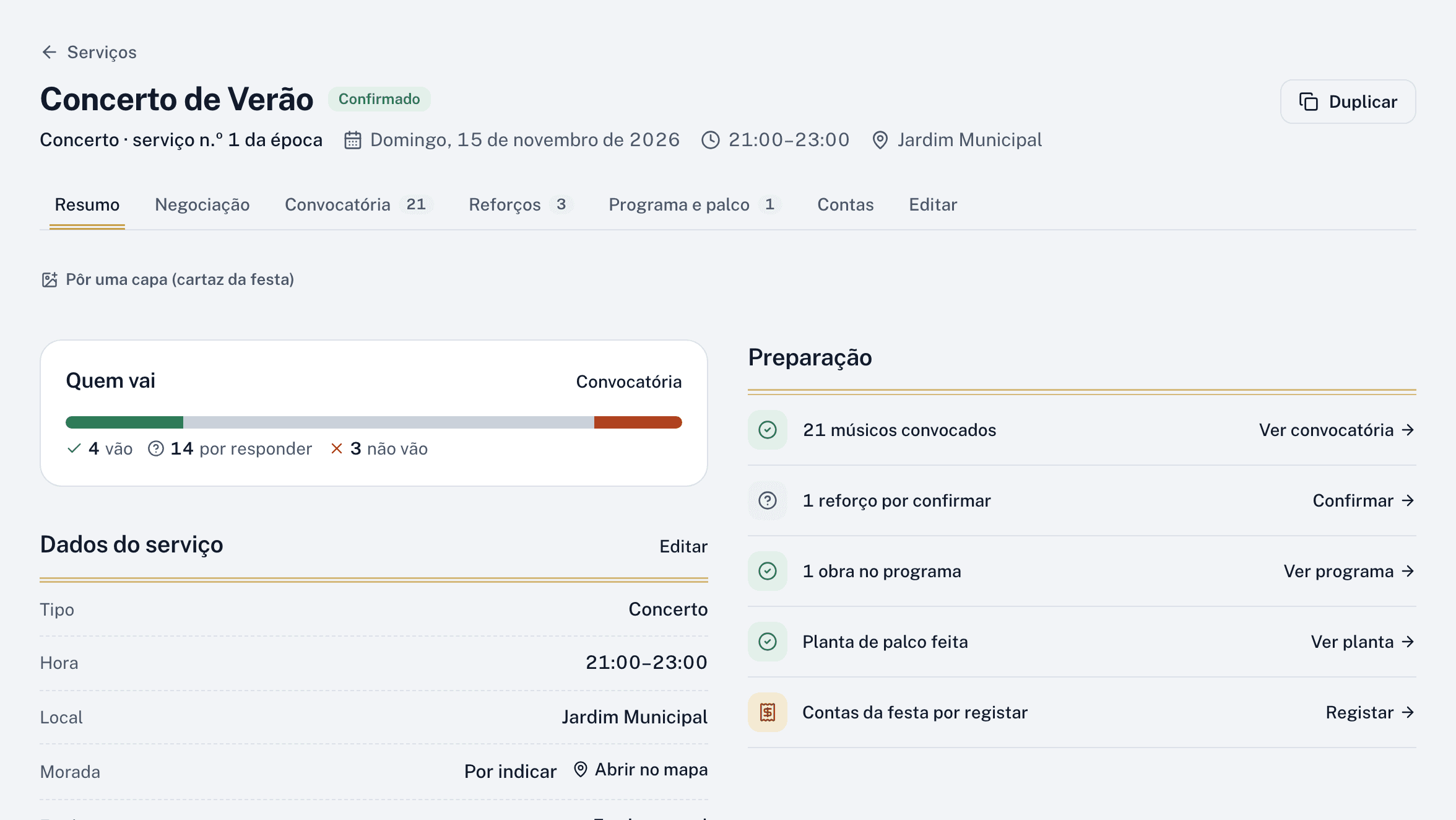Click Por indicar in Morada row
The height and width of the screenshot is (820, 1456).
coord(511,772)
